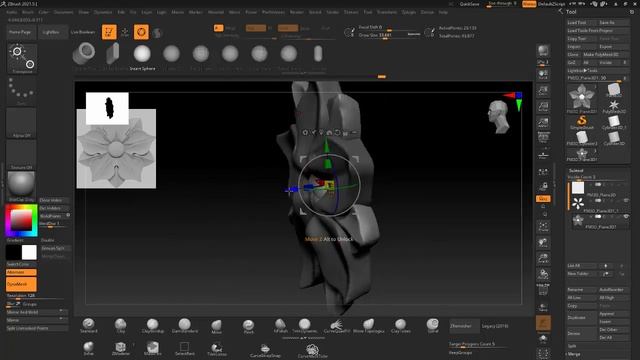640x360 pixels.
Task: Select the CurveMultiTube brush
Action: (x=312, y=350)
